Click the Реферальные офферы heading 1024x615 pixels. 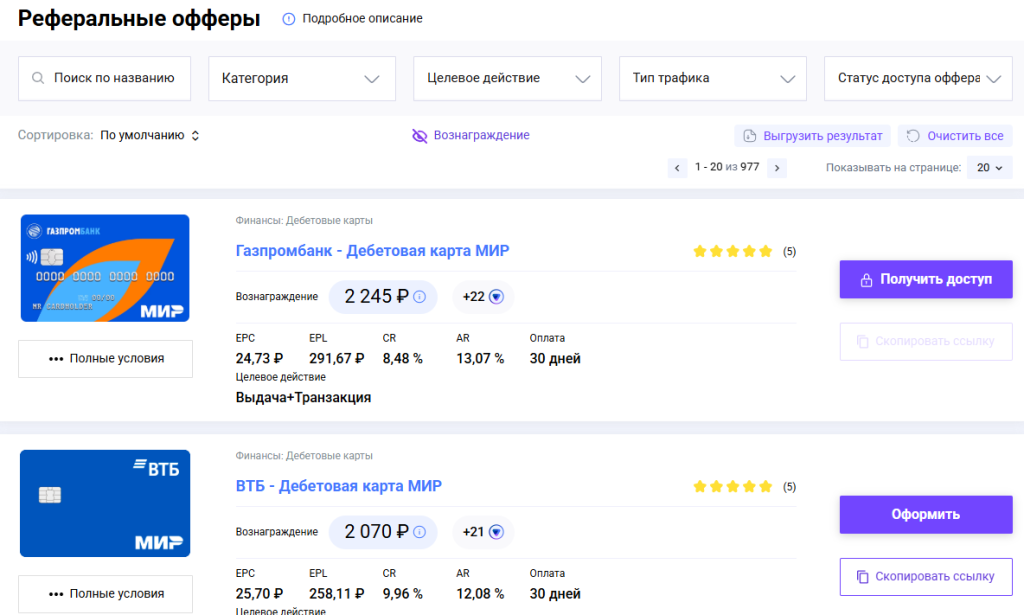139,18
